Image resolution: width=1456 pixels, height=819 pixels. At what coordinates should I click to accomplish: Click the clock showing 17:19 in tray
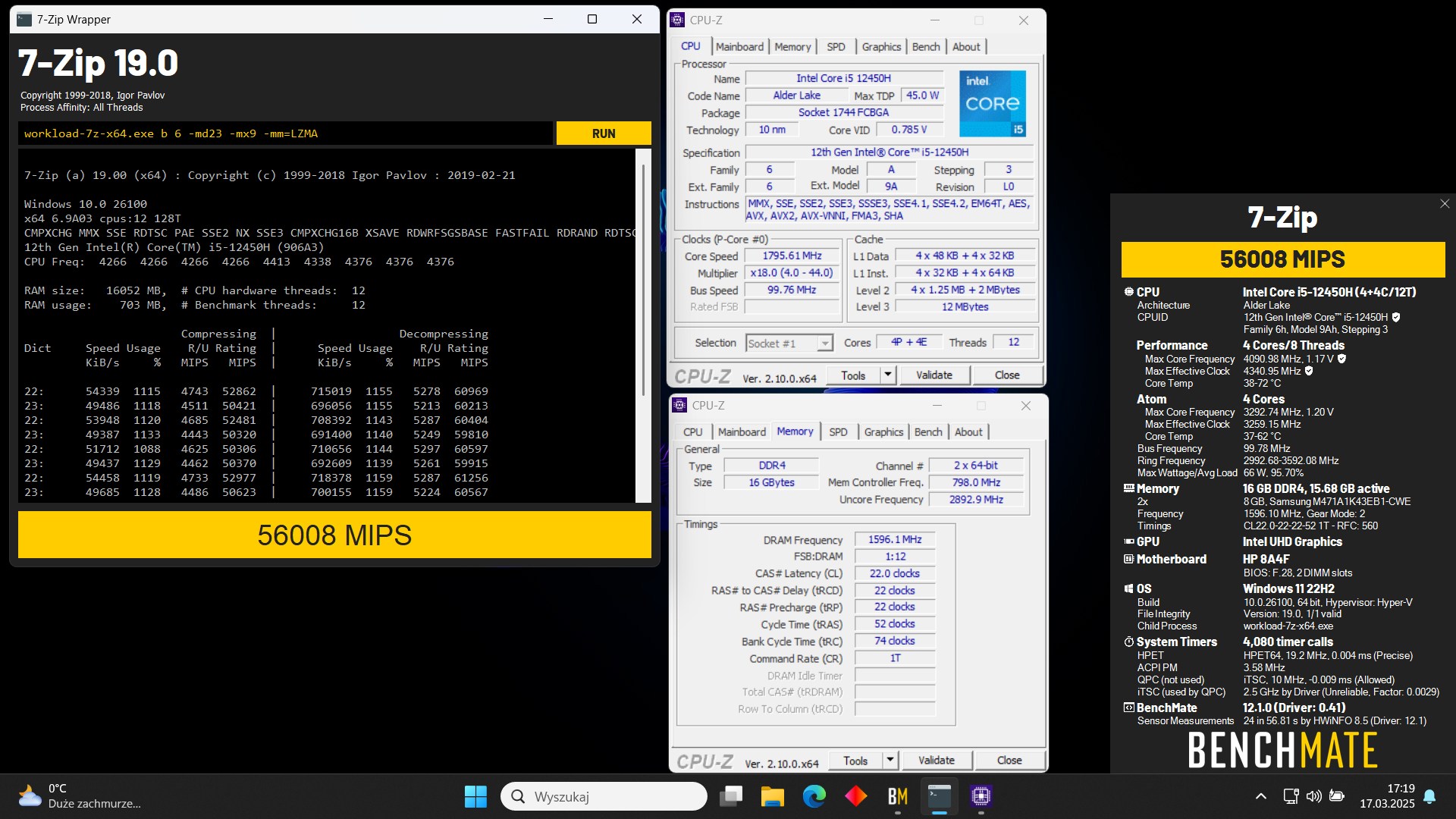1401,789
